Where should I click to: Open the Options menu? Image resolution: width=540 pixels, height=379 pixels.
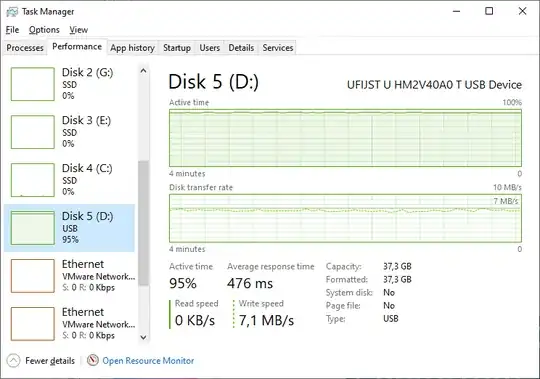(44, 30)
